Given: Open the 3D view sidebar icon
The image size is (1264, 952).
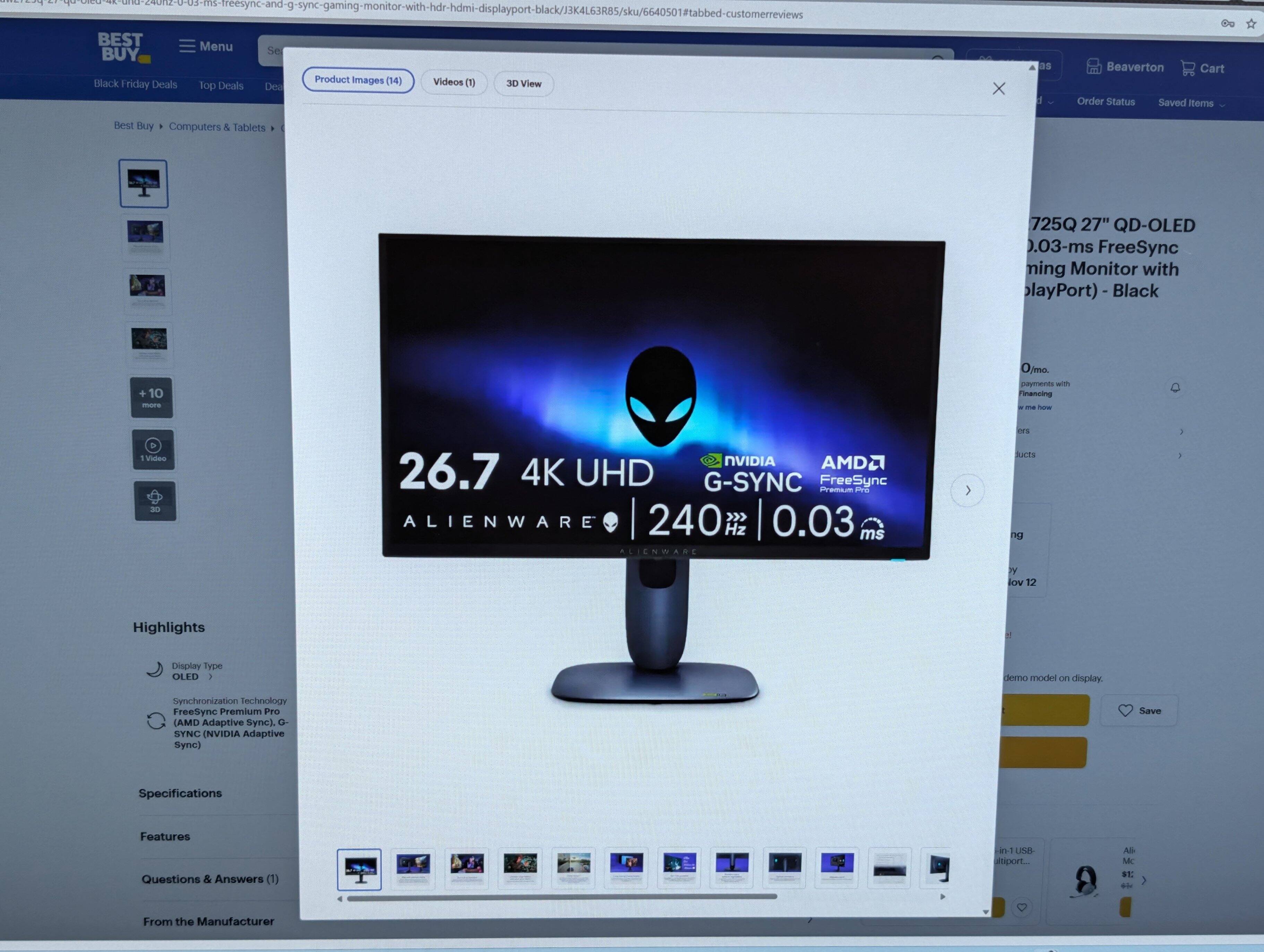Looking at the screenshot, I should [x=155, y=500].
